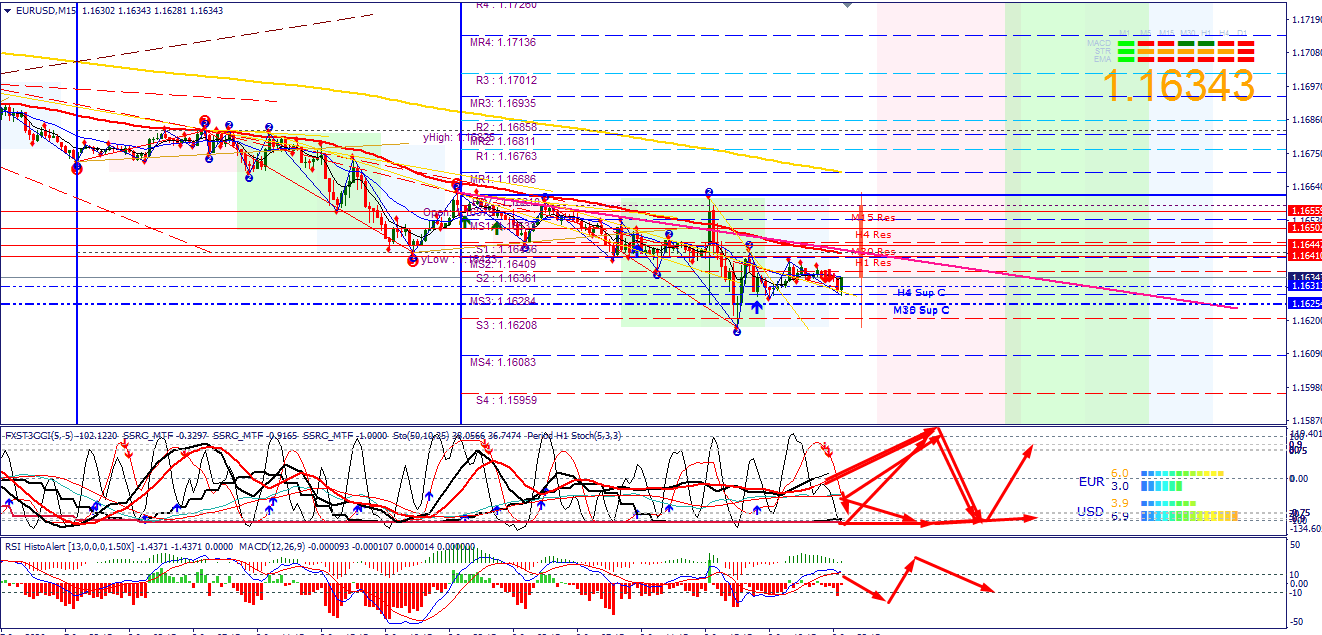Select the MR3: 1.16935 pivot label
The image size is (1322, 635).
coord(503,103)
